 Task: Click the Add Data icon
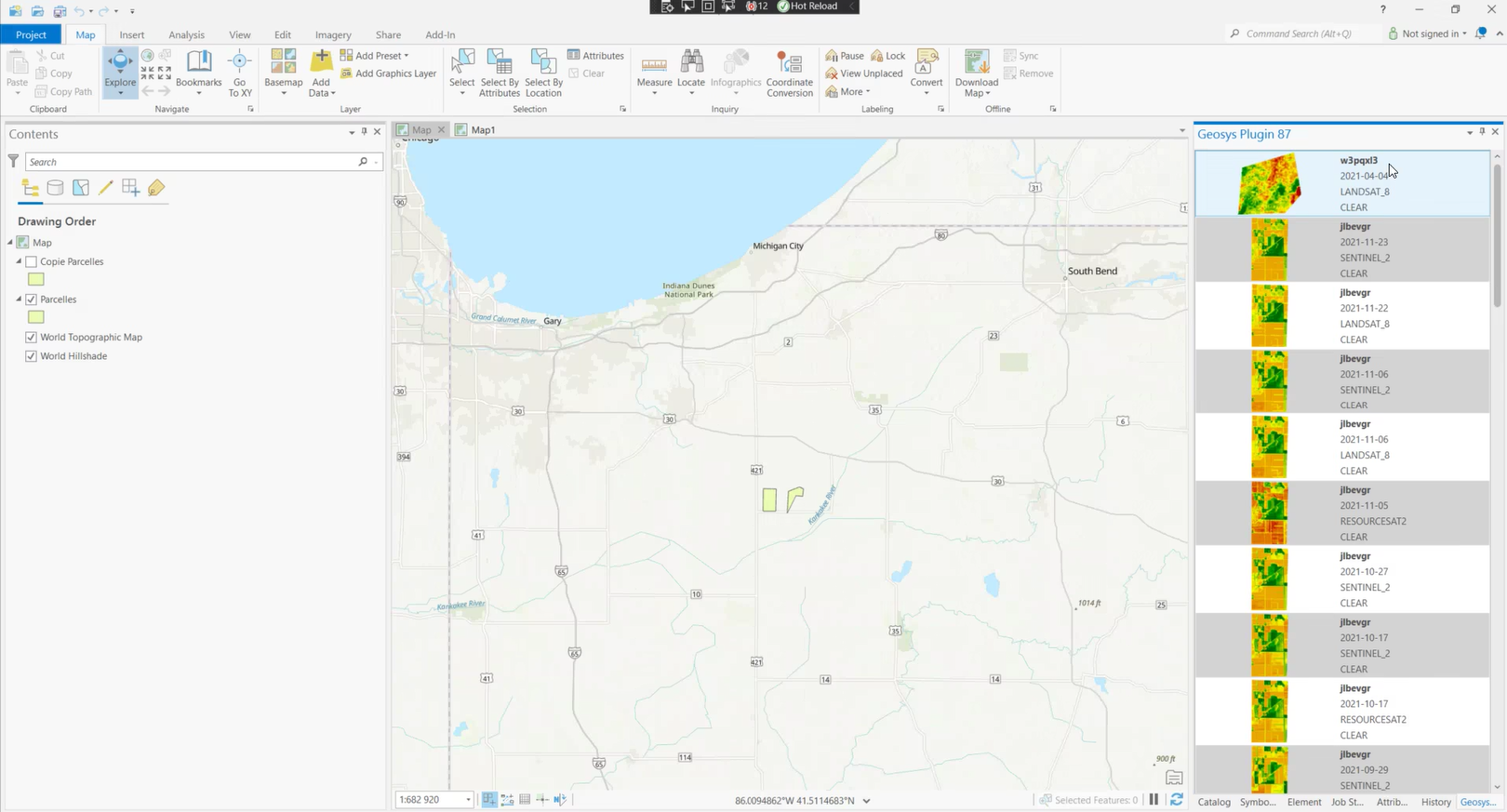pos(321,61)
